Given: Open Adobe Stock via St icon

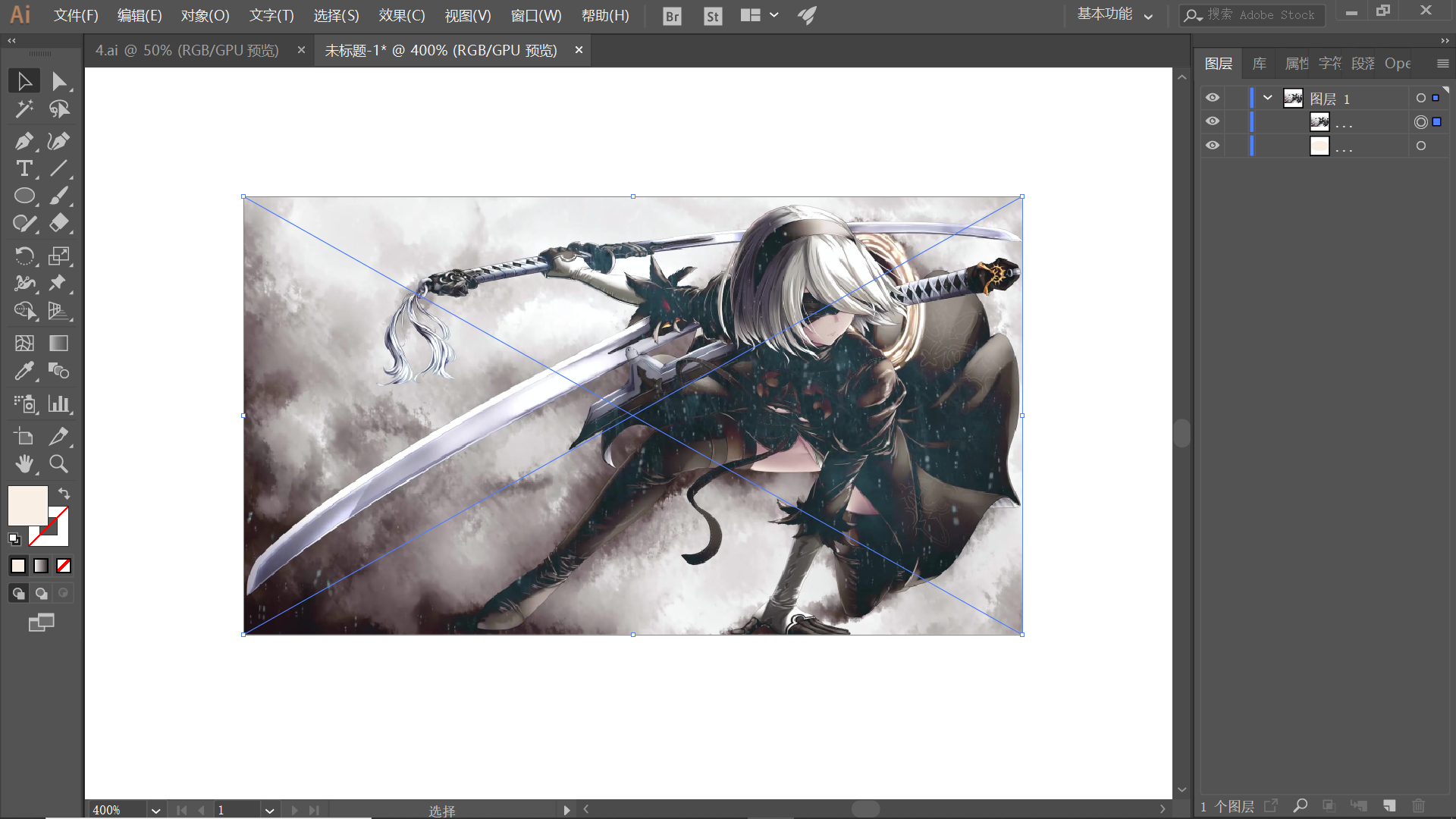Looking at the screenshot, I should pos(713,16).
